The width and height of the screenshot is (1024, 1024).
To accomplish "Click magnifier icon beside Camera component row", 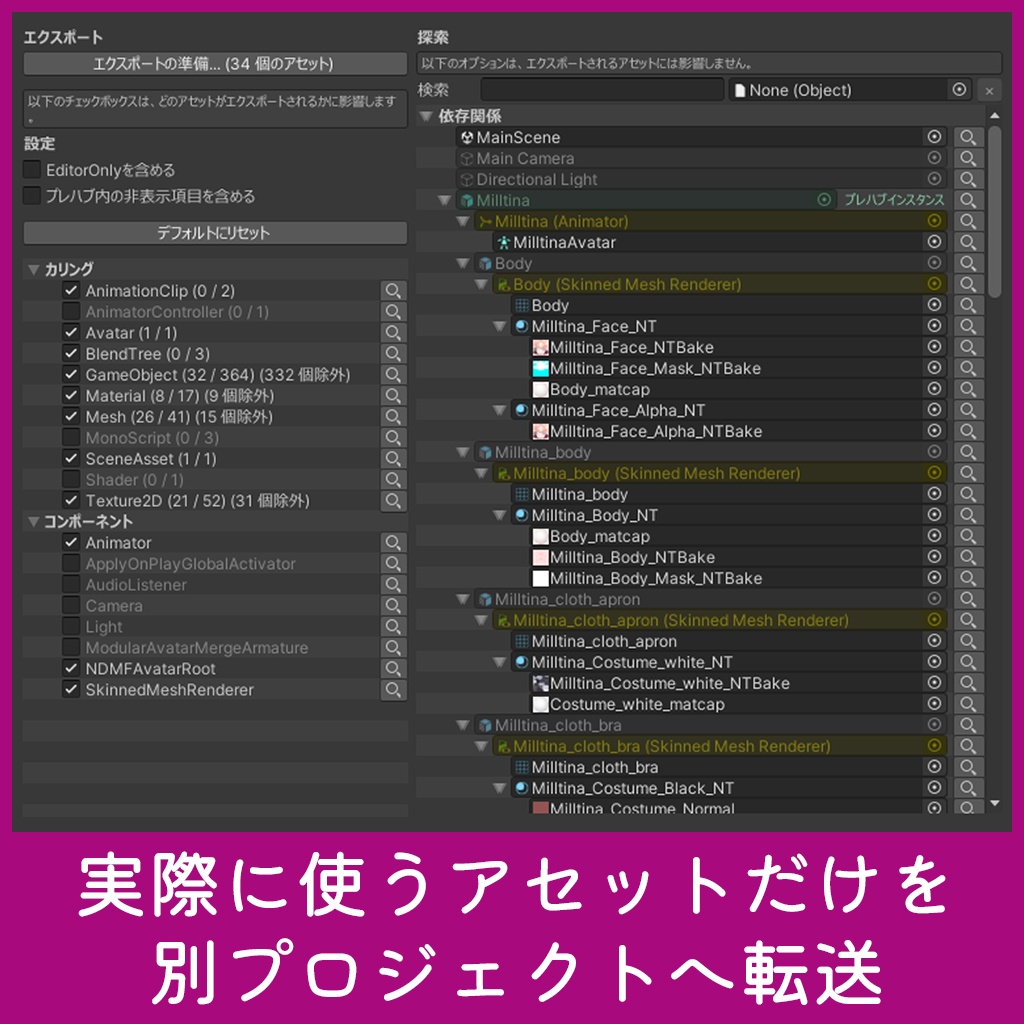I will [x=393, y=605].
